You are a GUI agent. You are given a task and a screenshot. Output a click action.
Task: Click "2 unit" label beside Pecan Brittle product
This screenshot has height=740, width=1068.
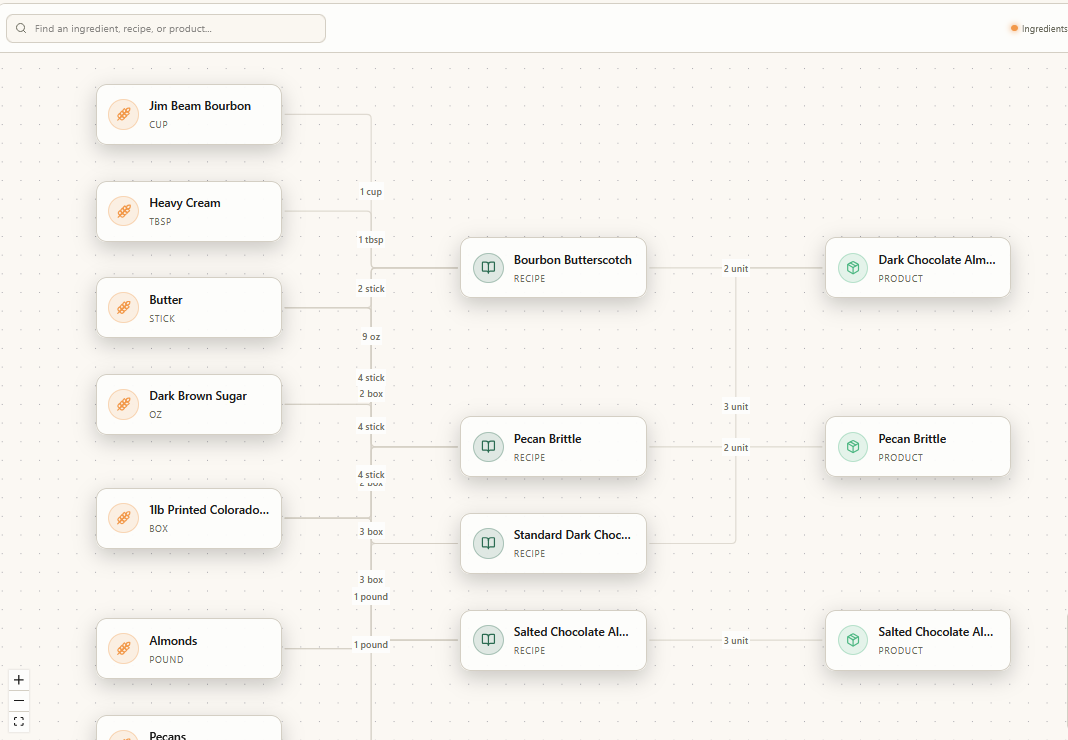coord(736,448)
